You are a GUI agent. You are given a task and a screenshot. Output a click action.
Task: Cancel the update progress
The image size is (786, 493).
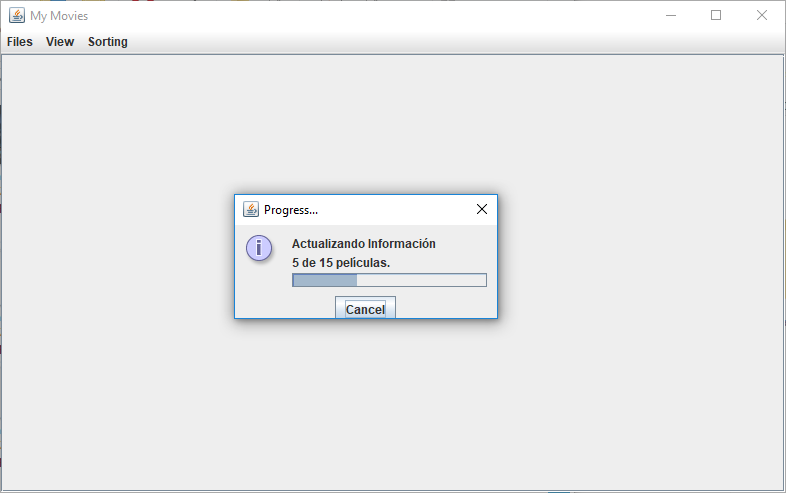click(x=365, y=307)
